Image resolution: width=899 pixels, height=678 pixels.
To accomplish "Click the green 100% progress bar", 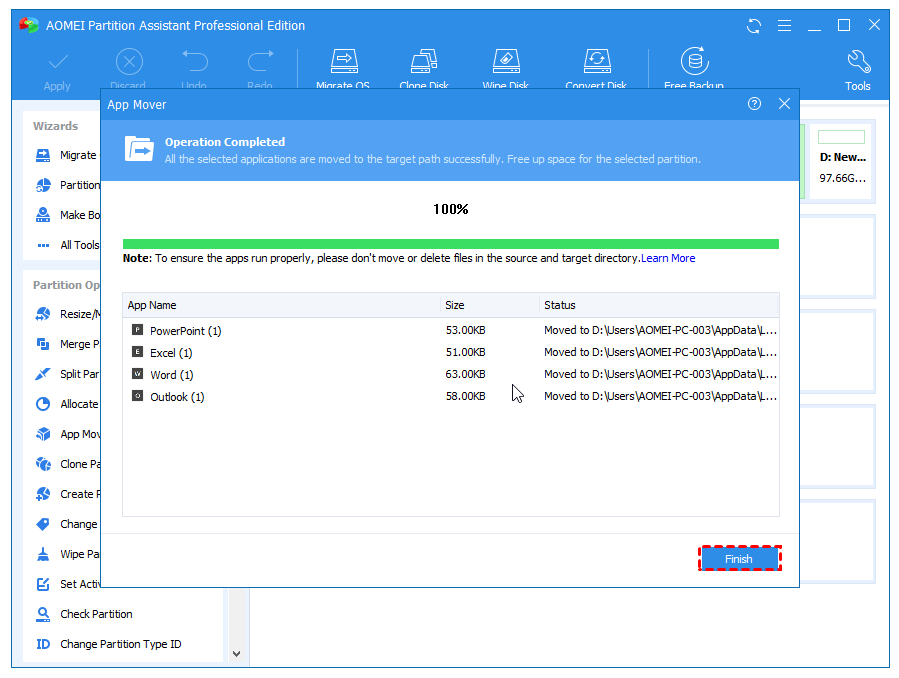I will tap(451, 244).
